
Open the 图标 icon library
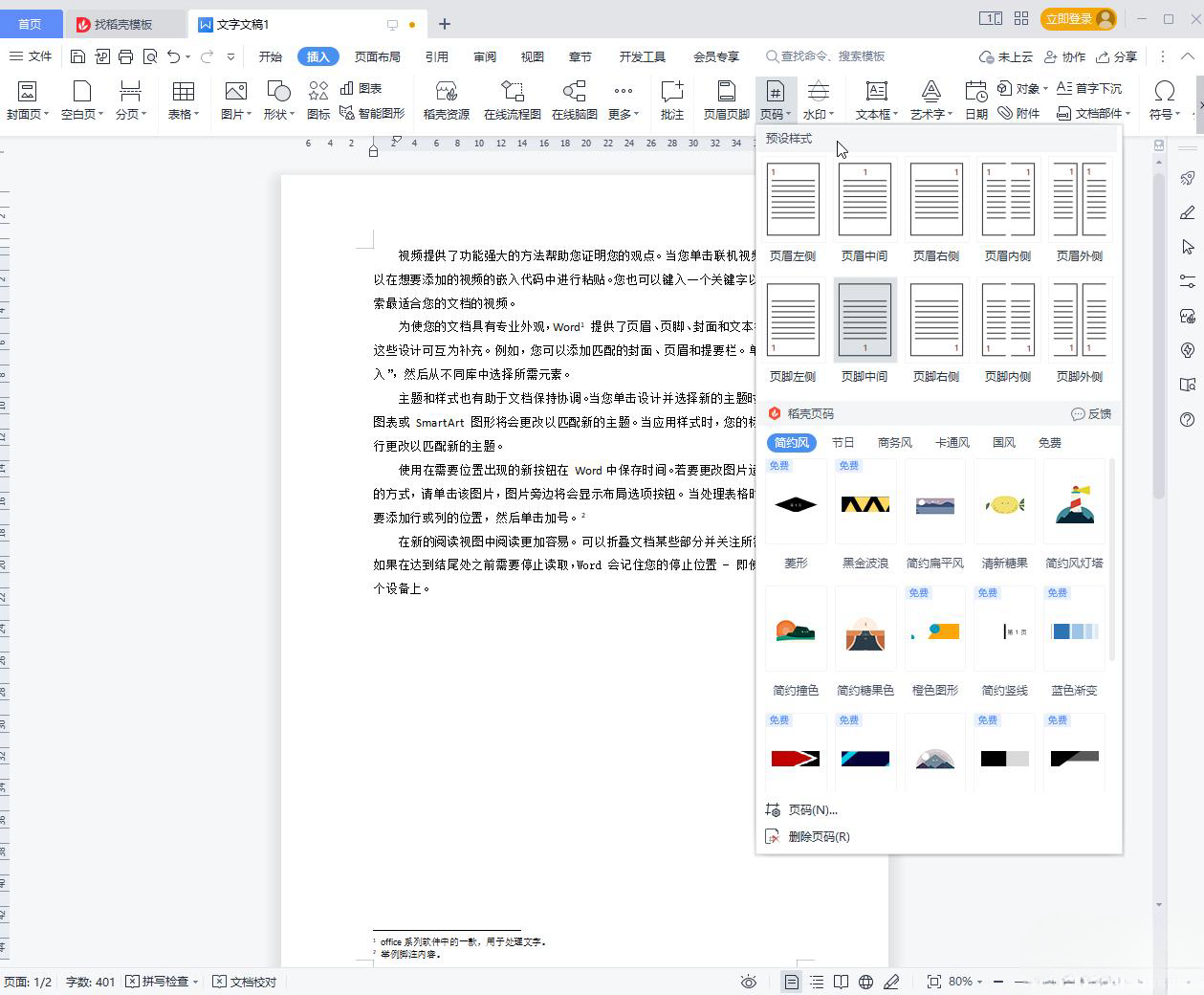click(318, 100)
